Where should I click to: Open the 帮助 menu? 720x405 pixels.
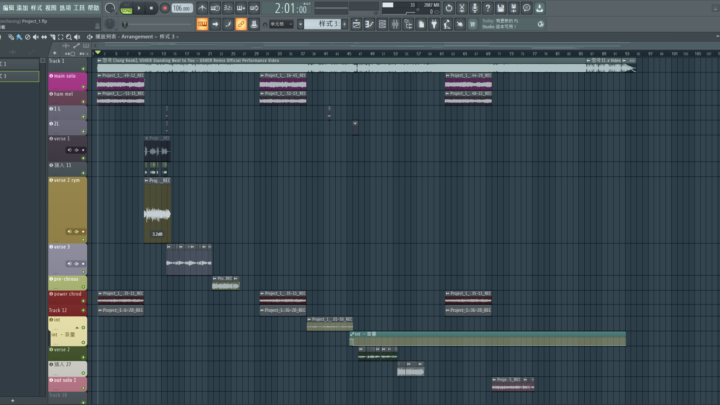[93, 7]
